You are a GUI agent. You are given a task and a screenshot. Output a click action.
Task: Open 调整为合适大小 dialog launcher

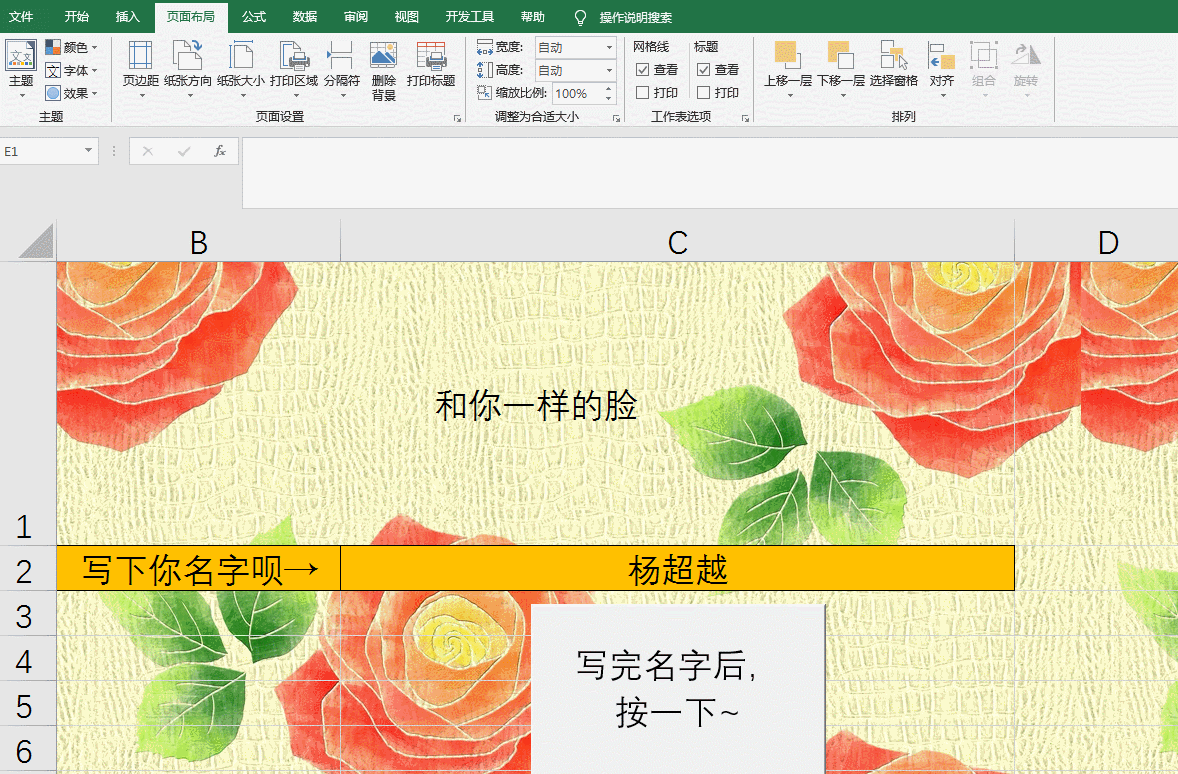coord(616,118)
